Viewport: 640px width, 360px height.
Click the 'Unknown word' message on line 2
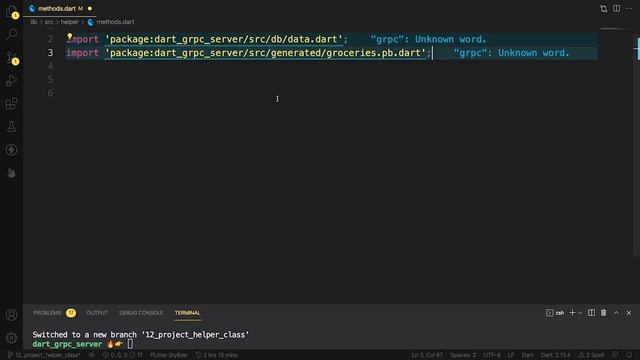[429, 40]
